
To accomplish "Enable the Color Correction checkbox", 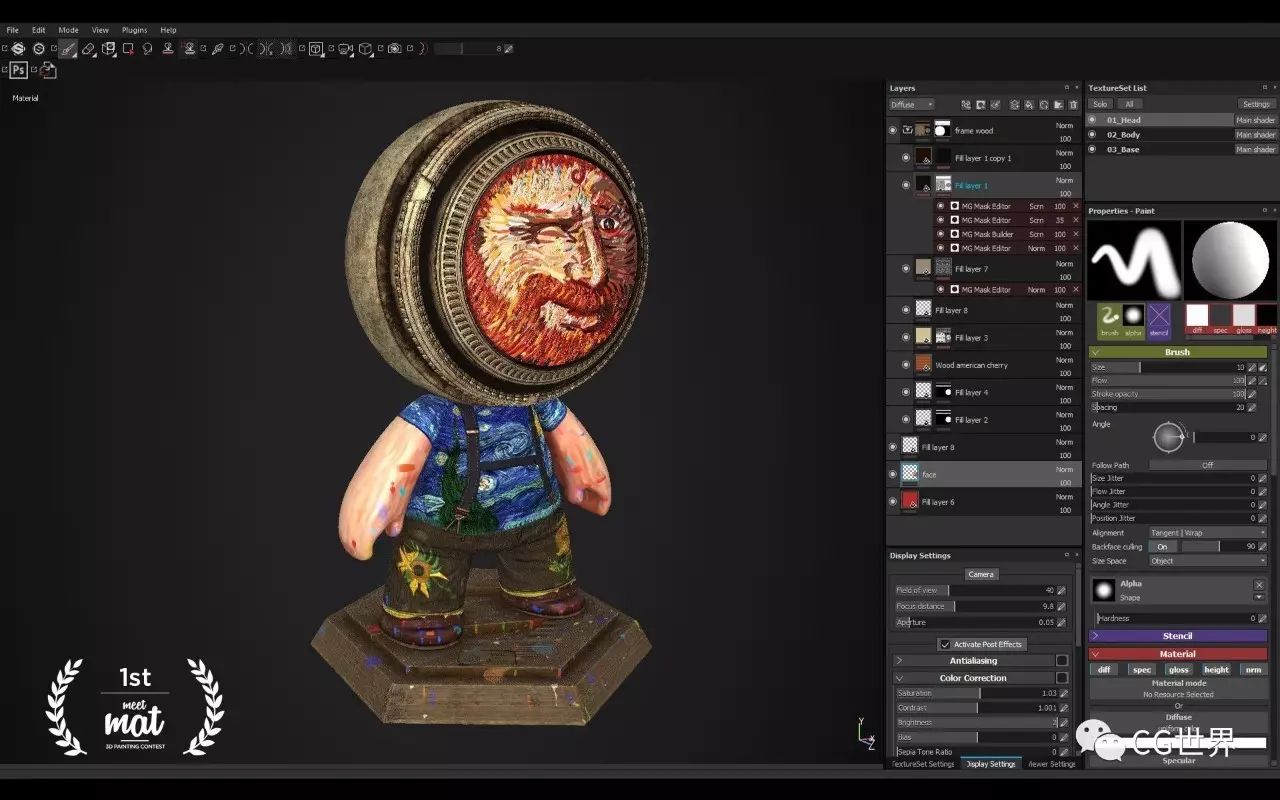I will click(1062, 678).
